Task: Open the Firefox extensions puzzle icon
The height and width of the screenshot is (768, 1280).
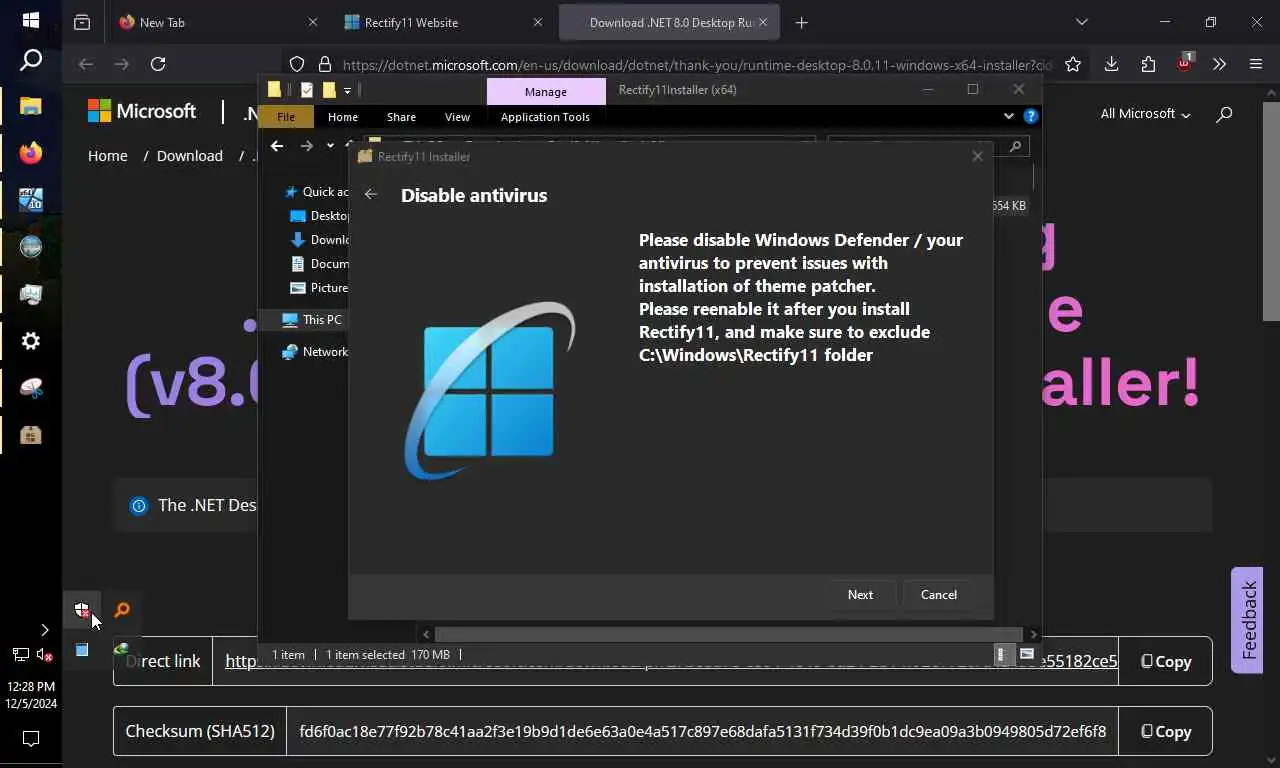Action: coord(1148,64)
